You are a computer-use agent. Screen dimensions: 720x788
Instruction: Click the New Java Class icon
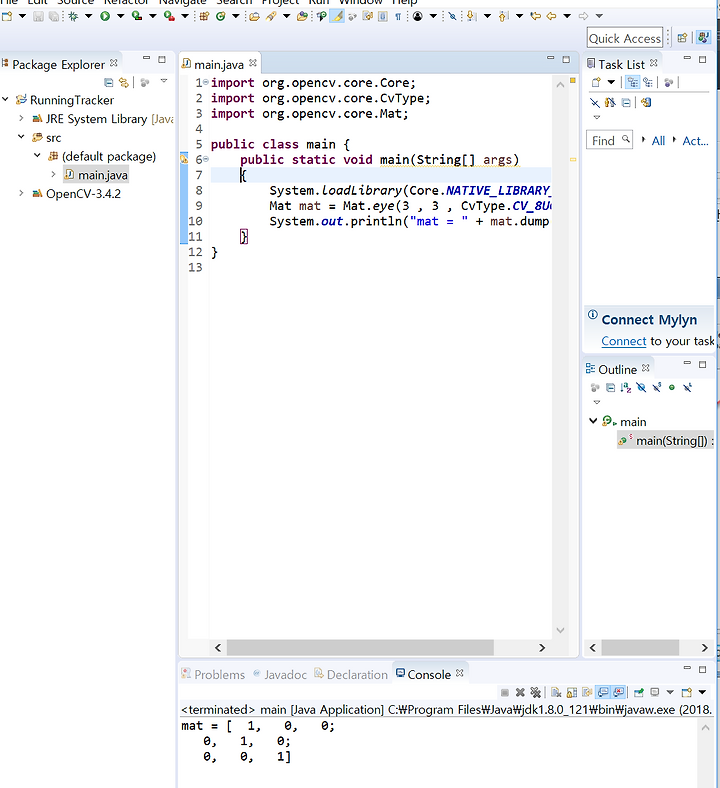tap(221, 16)
